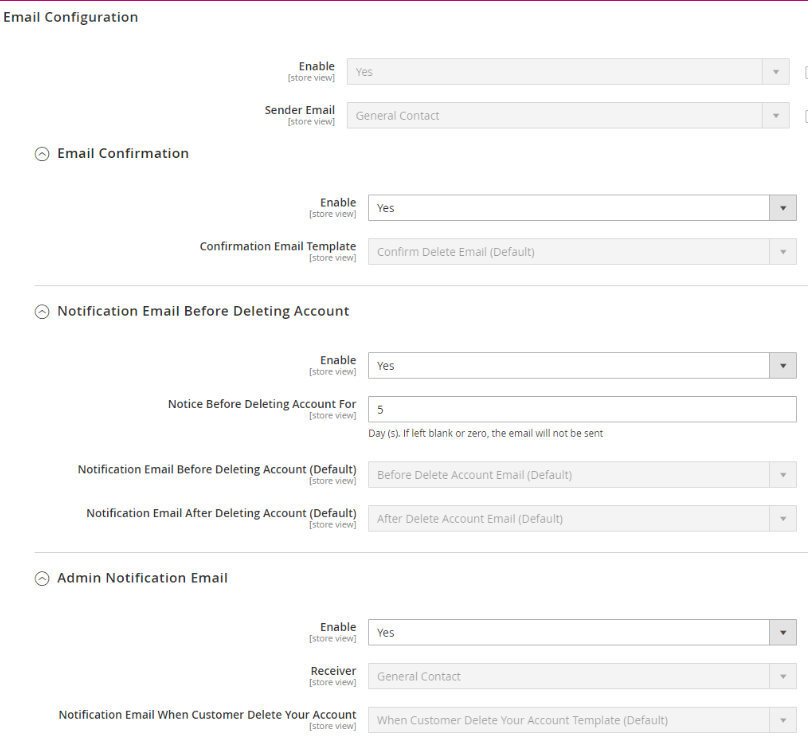Click circle chevron beside Notification Email Before Deleting Account
Viewport: 808px width, 743px height.
click(41, 312)
